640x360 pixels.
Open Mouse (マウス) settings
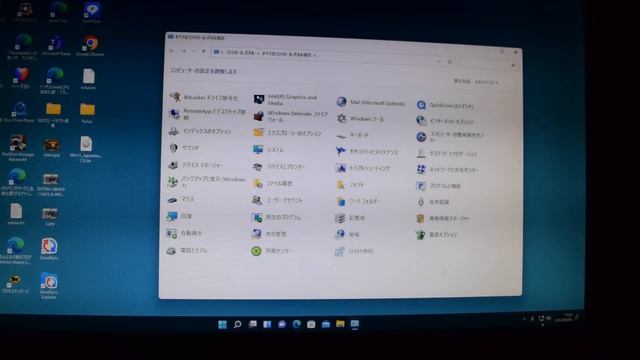(x=181, y=199)
